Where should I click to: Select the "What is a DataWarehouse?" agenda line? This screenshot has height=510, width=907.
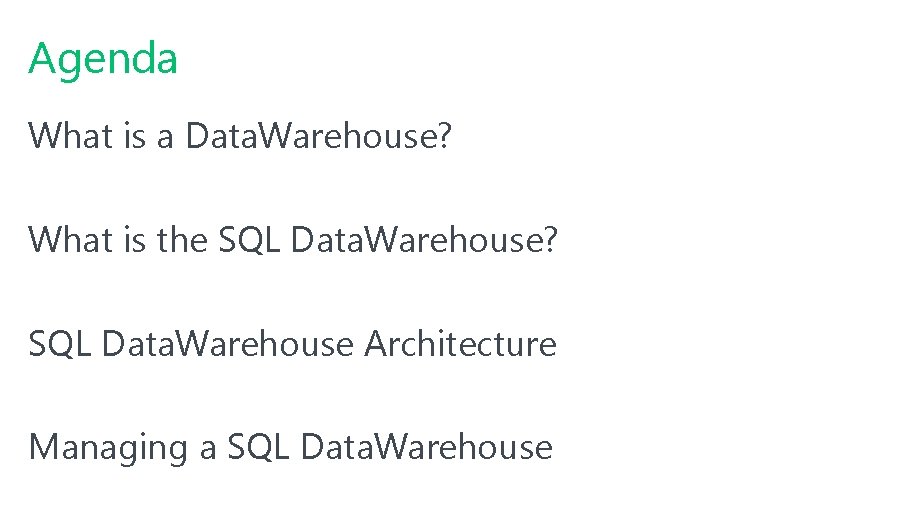tap(240, 135)
